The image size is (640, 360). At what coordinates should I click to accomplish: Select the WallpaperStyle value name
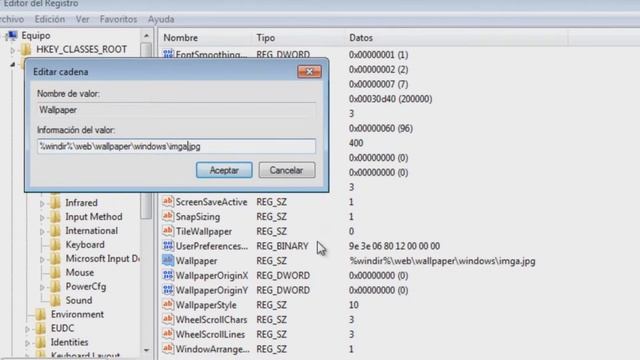click(206, 305)
